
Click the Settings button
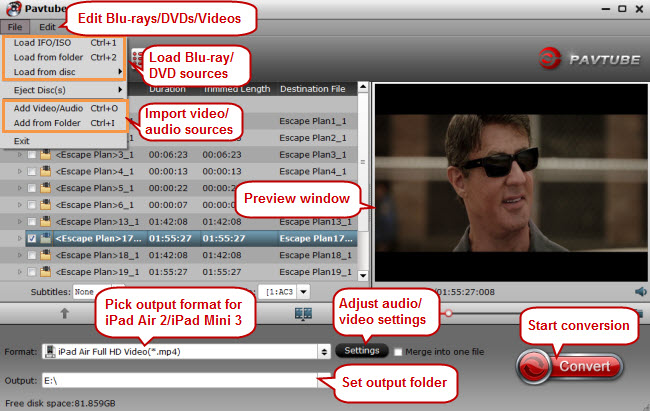(x=362, y=351)
